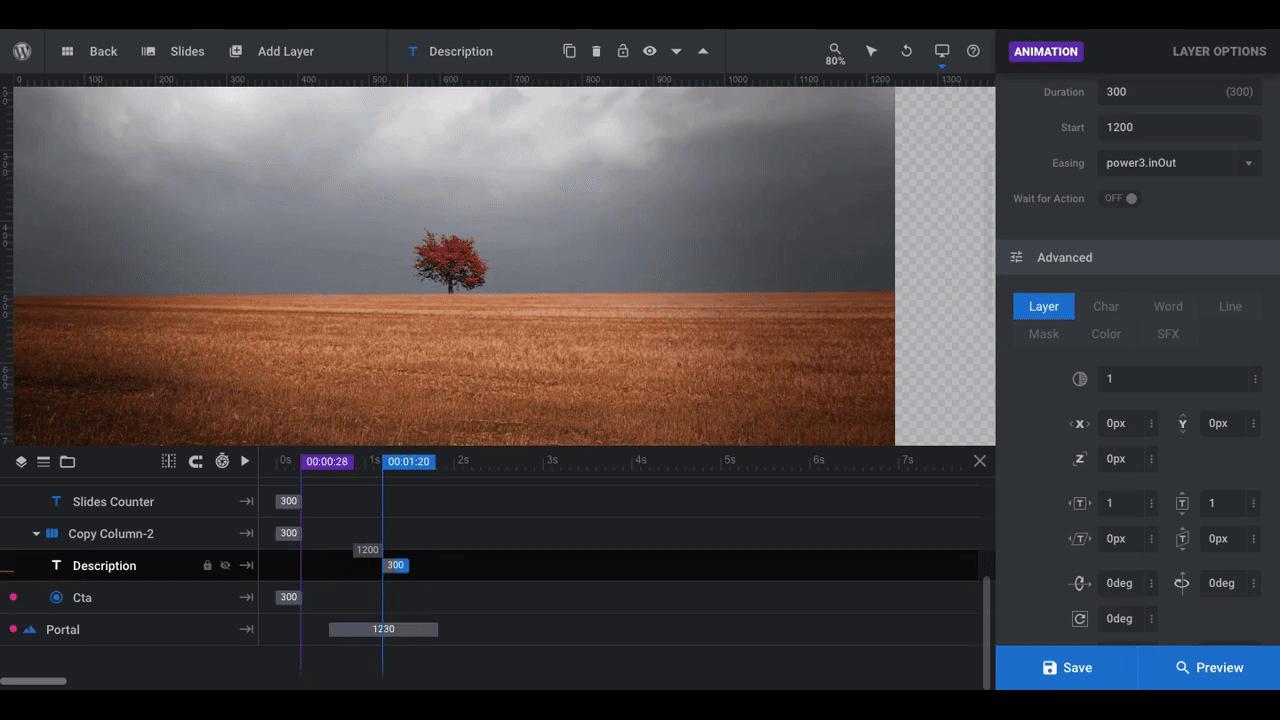Screen dimensions: 1280x720
Task: Edit the horizontal scale field
Action: (x=1121, y=503)
